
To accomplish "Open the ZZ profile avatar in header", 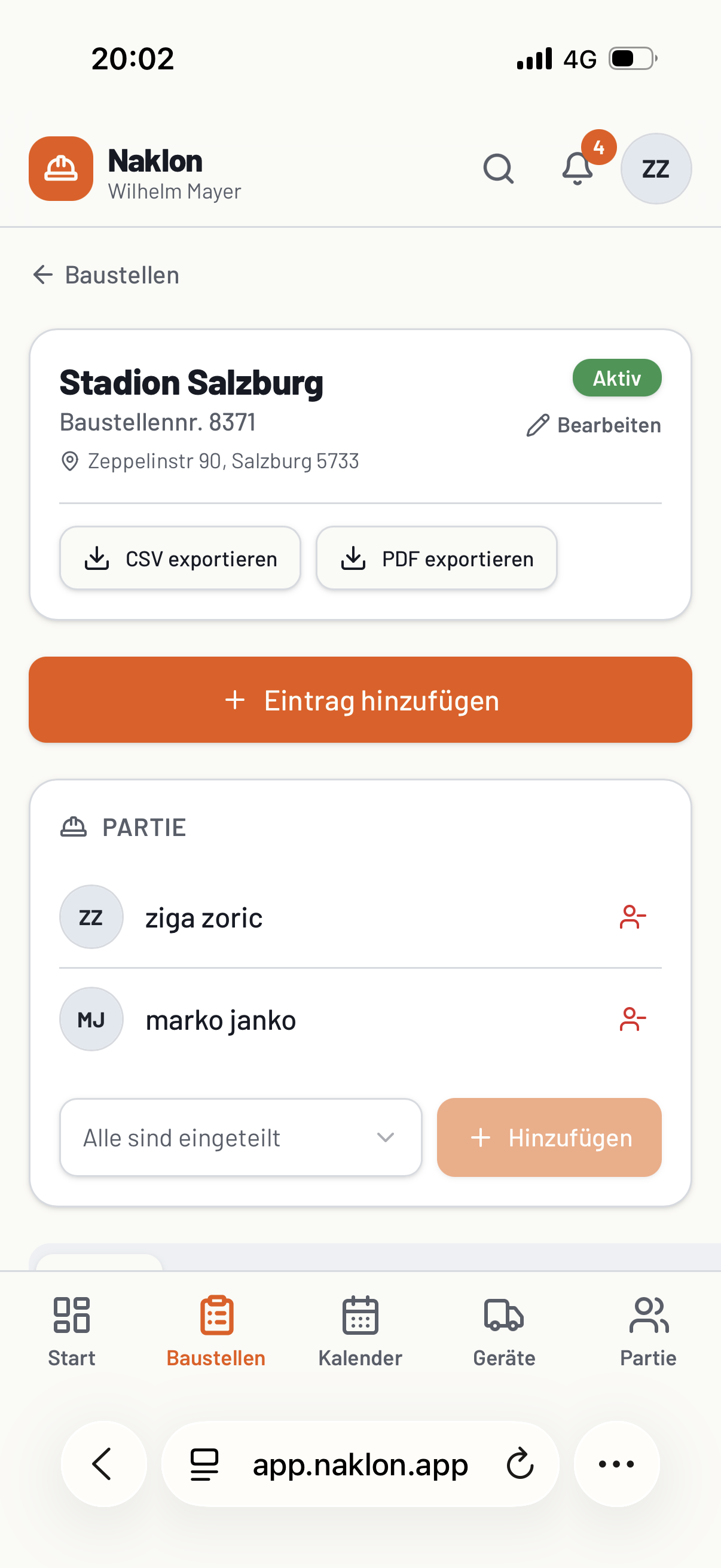I will tap(656, 169).
